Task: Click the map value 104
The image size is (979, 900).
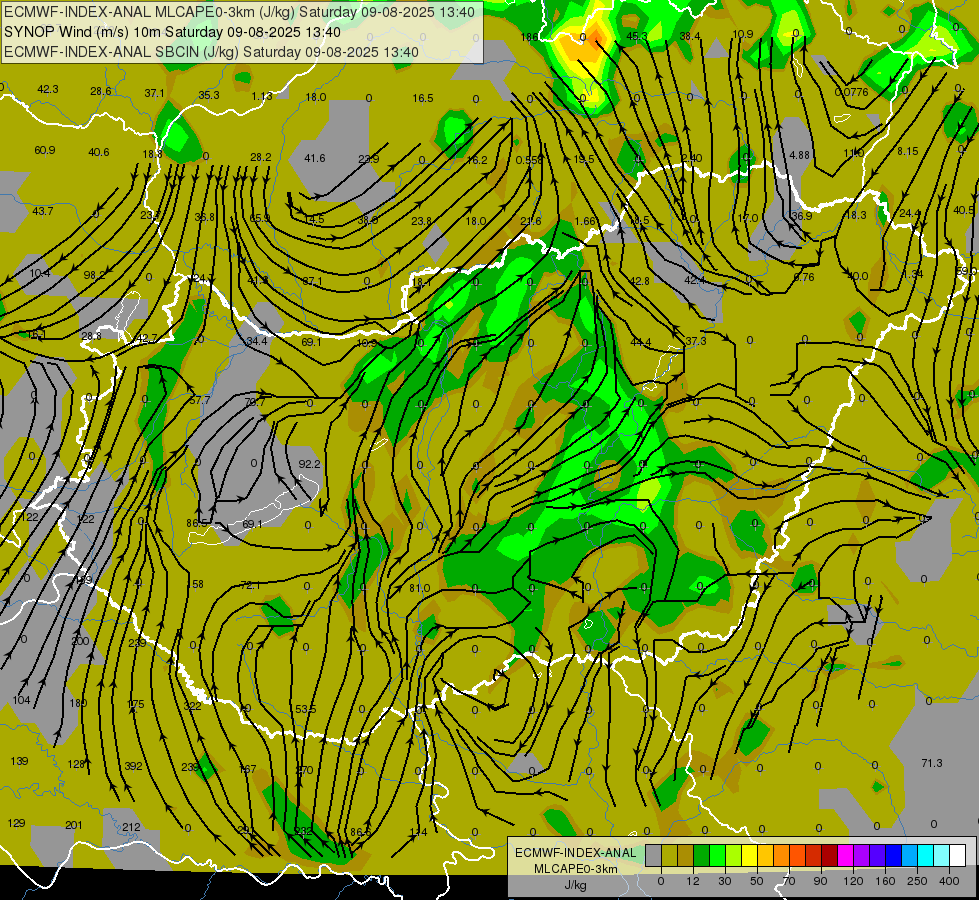Action: [21, 700]
